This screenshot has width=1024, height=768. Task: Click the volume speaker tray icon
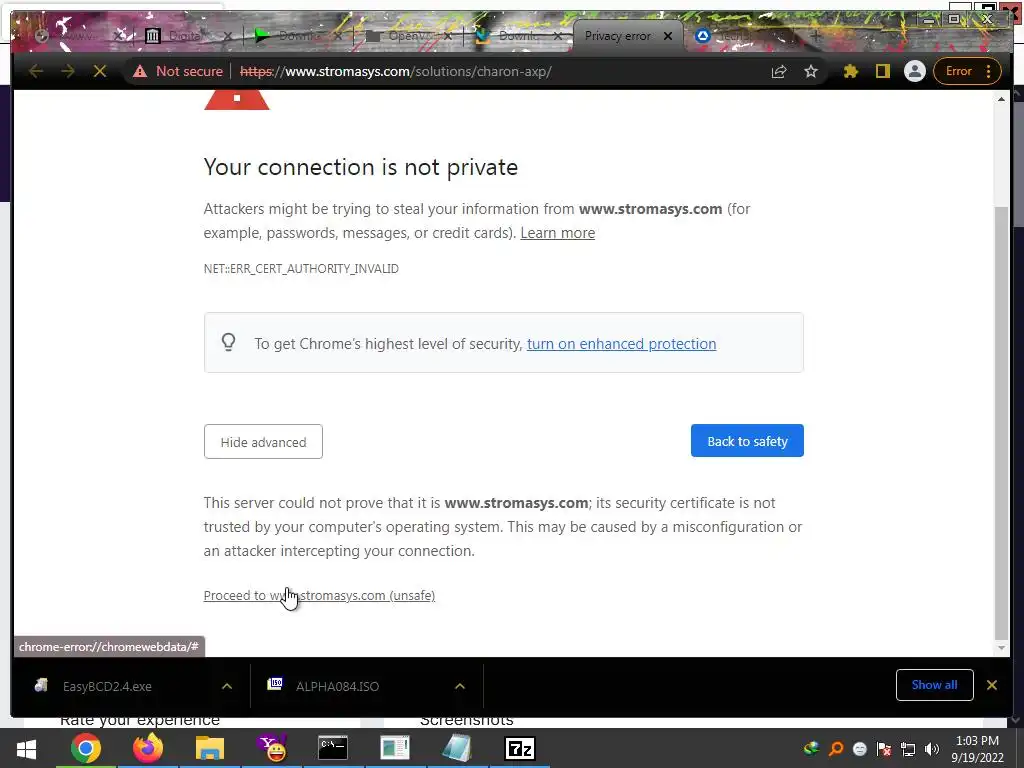931,749
